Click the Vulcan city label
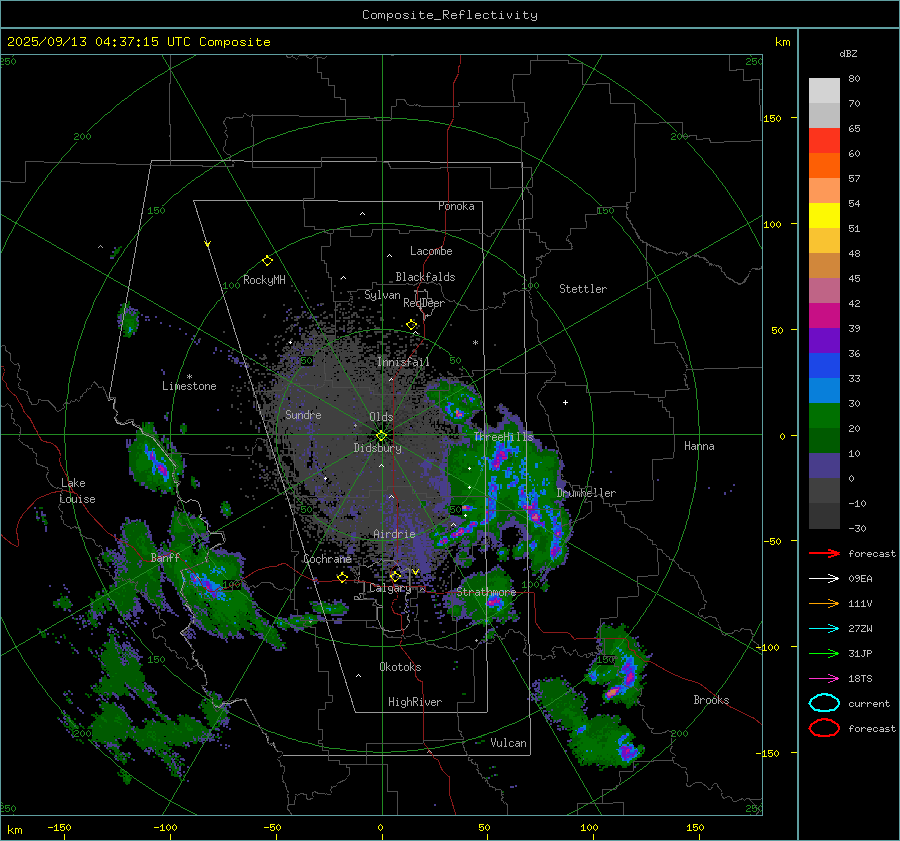900x841 pixels. pos(508,743)
